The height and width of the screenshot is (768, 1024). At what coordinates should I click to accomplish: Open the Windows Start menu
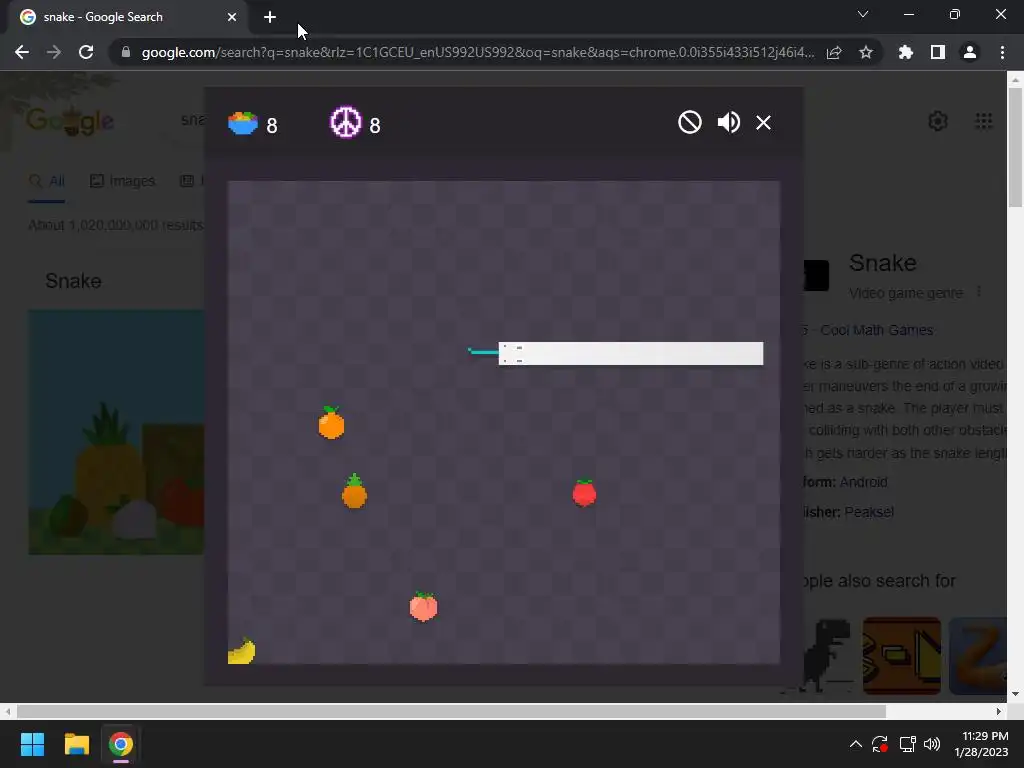pos(32,744)
